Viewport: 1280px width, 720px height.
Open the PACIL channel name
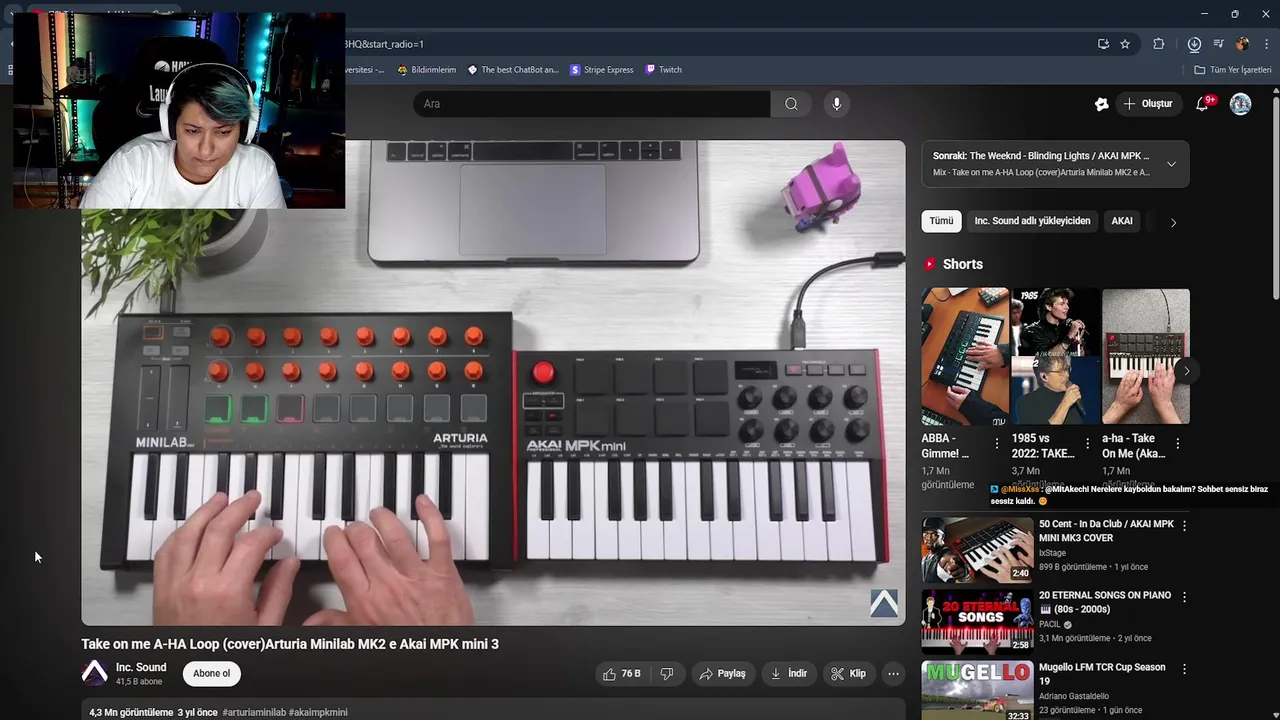[x=1050, y=624]
